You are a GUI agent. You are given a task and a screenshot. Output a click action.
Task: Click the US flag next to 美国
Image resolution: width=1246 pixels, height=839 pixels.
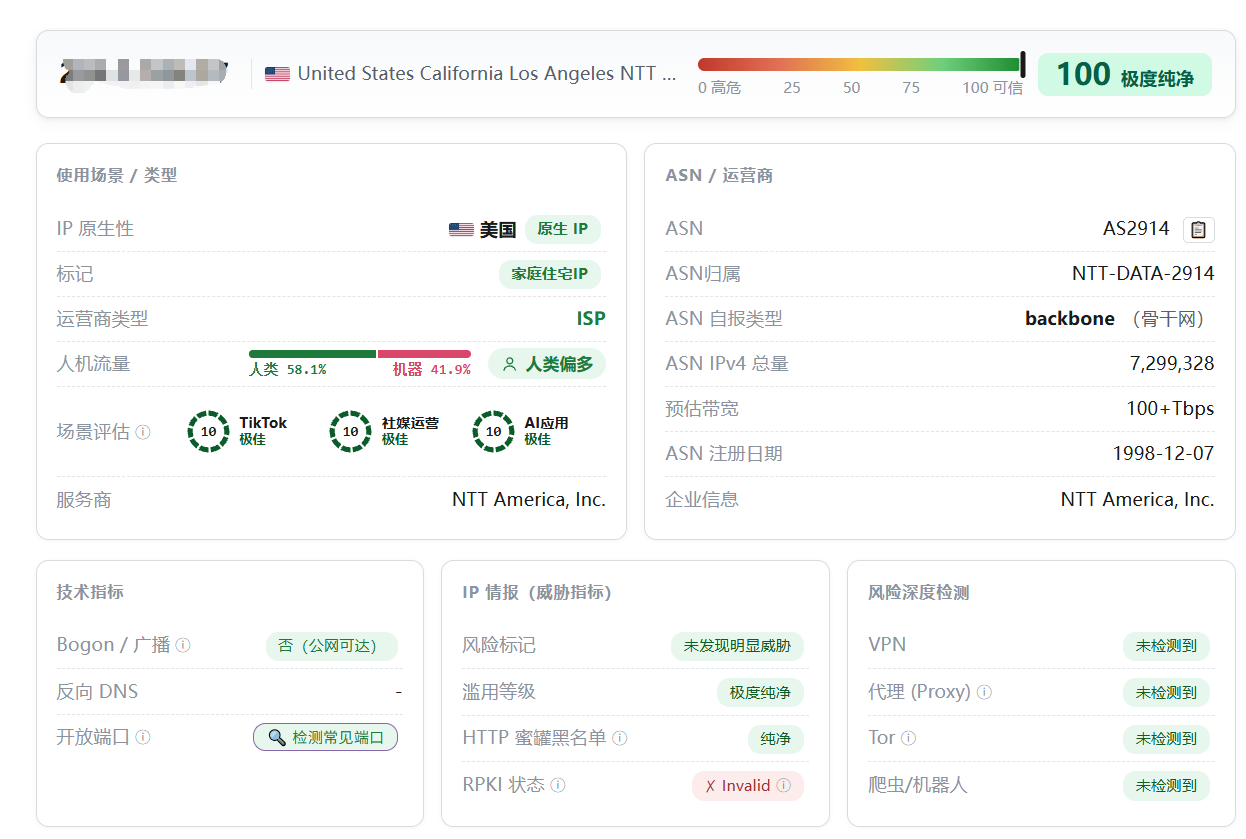pyautogui.click(x=461, y=230)
